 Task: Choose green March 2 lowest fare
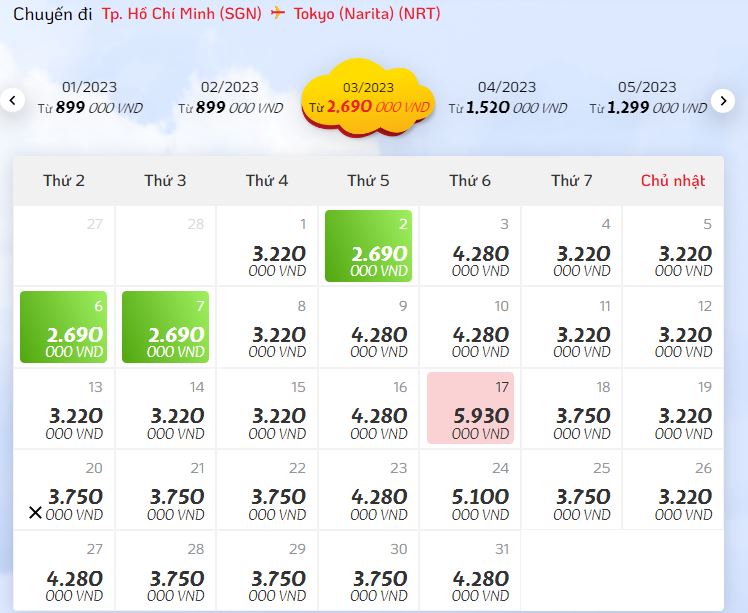(368, 246)
